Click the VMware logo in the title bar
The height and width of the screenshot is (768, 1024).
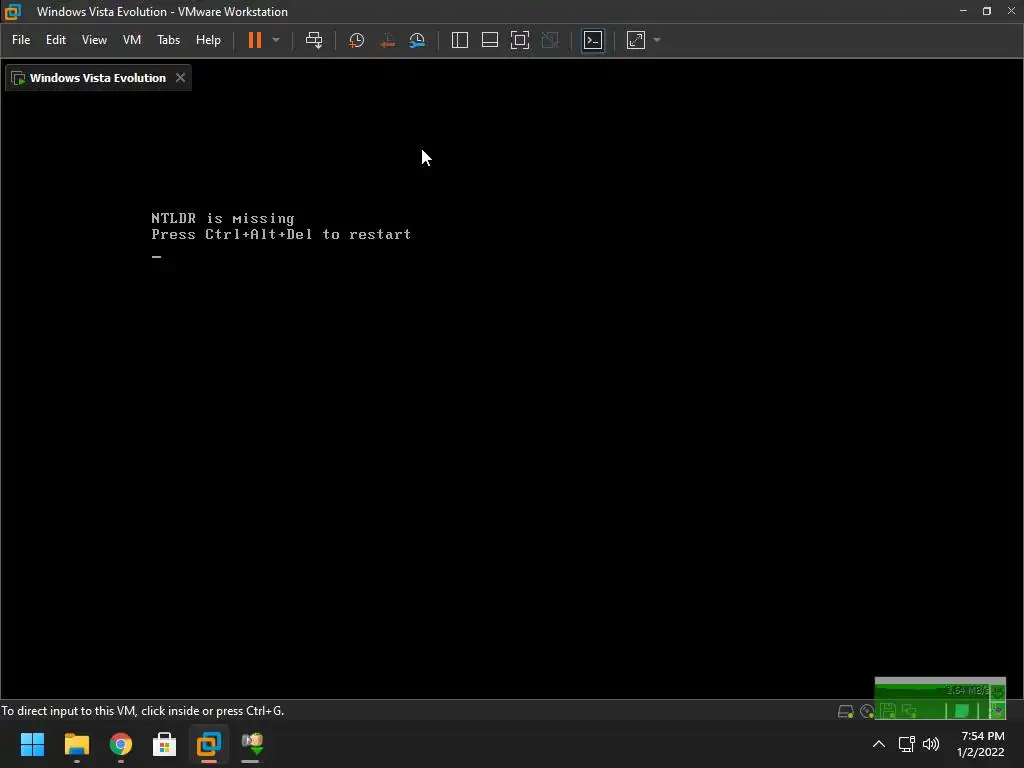pyautogui.click(x=13, y=12)
